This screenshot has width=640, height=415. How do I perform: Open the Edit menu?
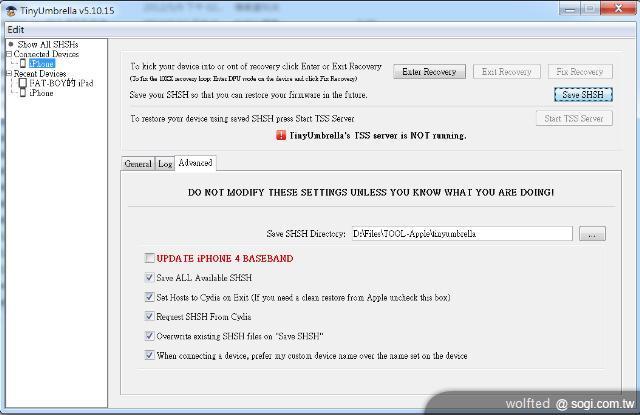(x=16, y=30)
